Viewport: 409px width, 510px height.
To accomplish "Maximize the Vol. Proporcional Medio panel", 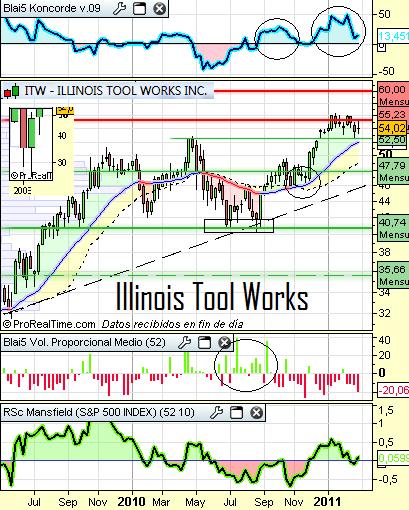I will [204, 342].
